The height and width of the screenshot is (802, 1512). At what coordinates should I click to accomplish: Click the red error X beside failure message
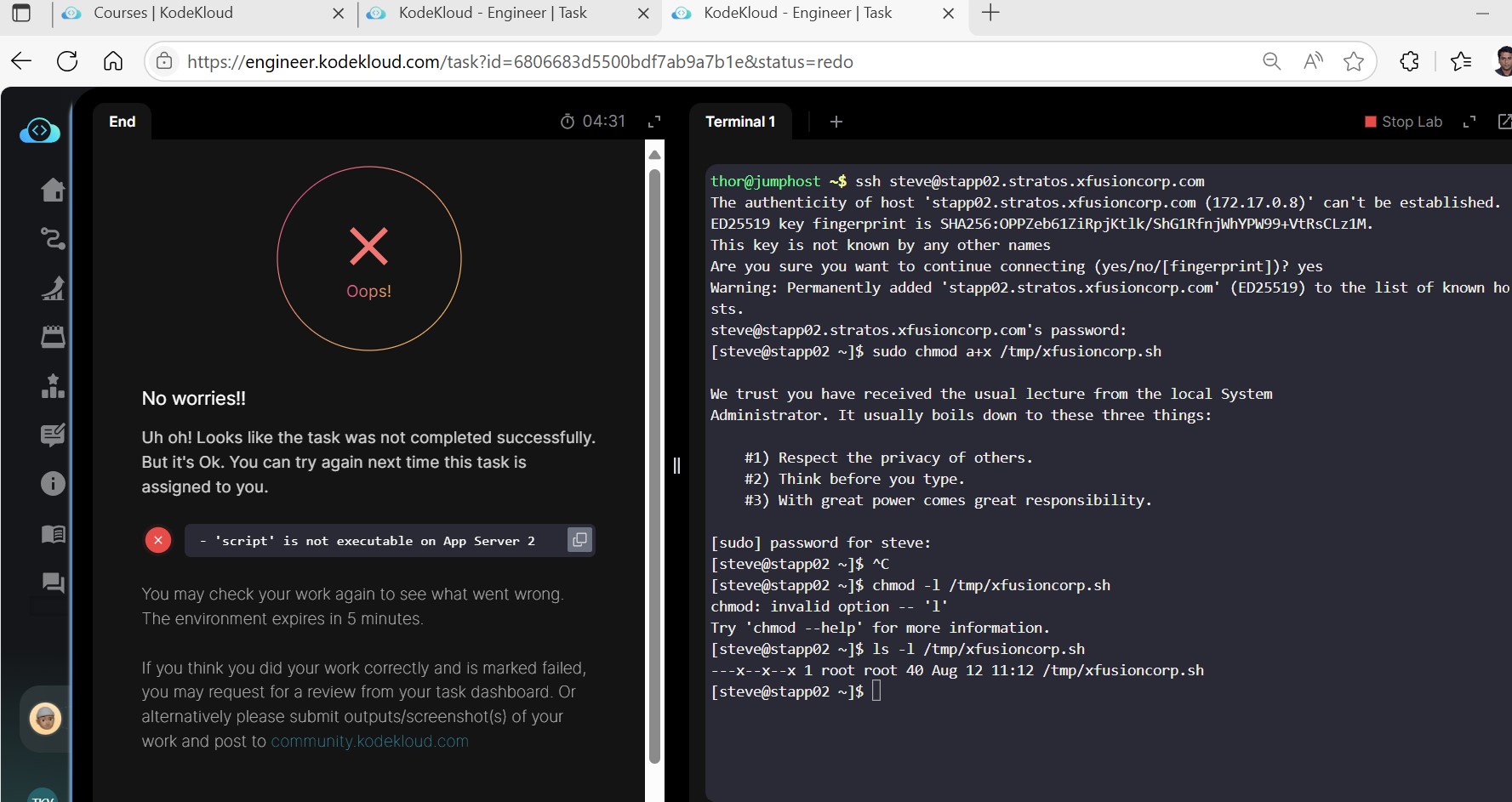point(158,540)
